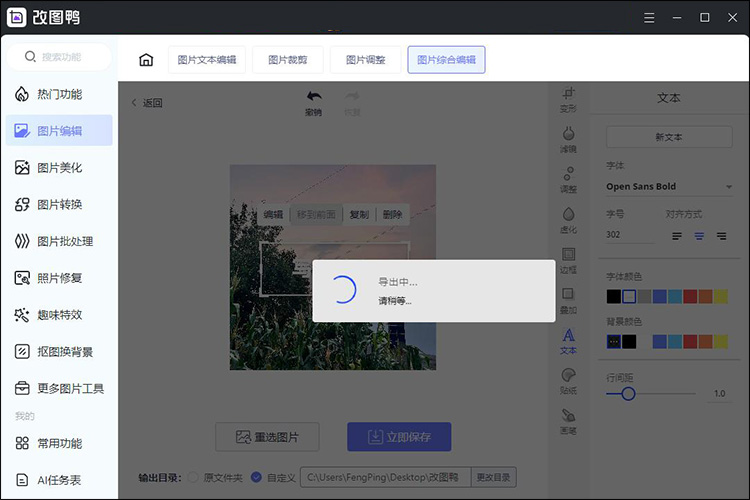Open 图片批处理 in sidebar
The image size is (750, 500).
click(x=59, y=241)
